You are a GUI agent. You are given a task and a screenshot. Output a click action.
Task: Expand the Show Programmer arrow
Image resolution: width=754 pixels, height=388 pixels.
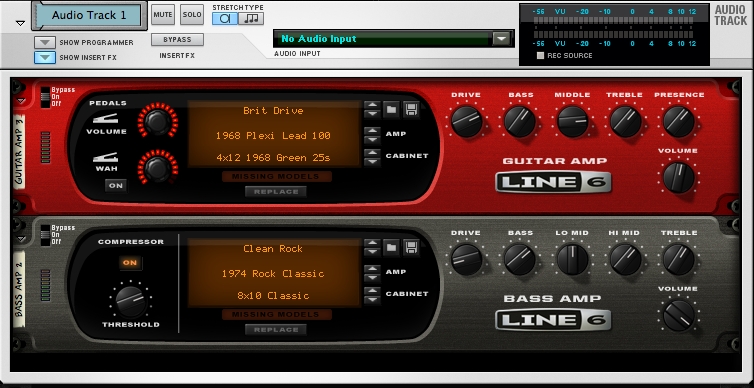pos(45,42)
